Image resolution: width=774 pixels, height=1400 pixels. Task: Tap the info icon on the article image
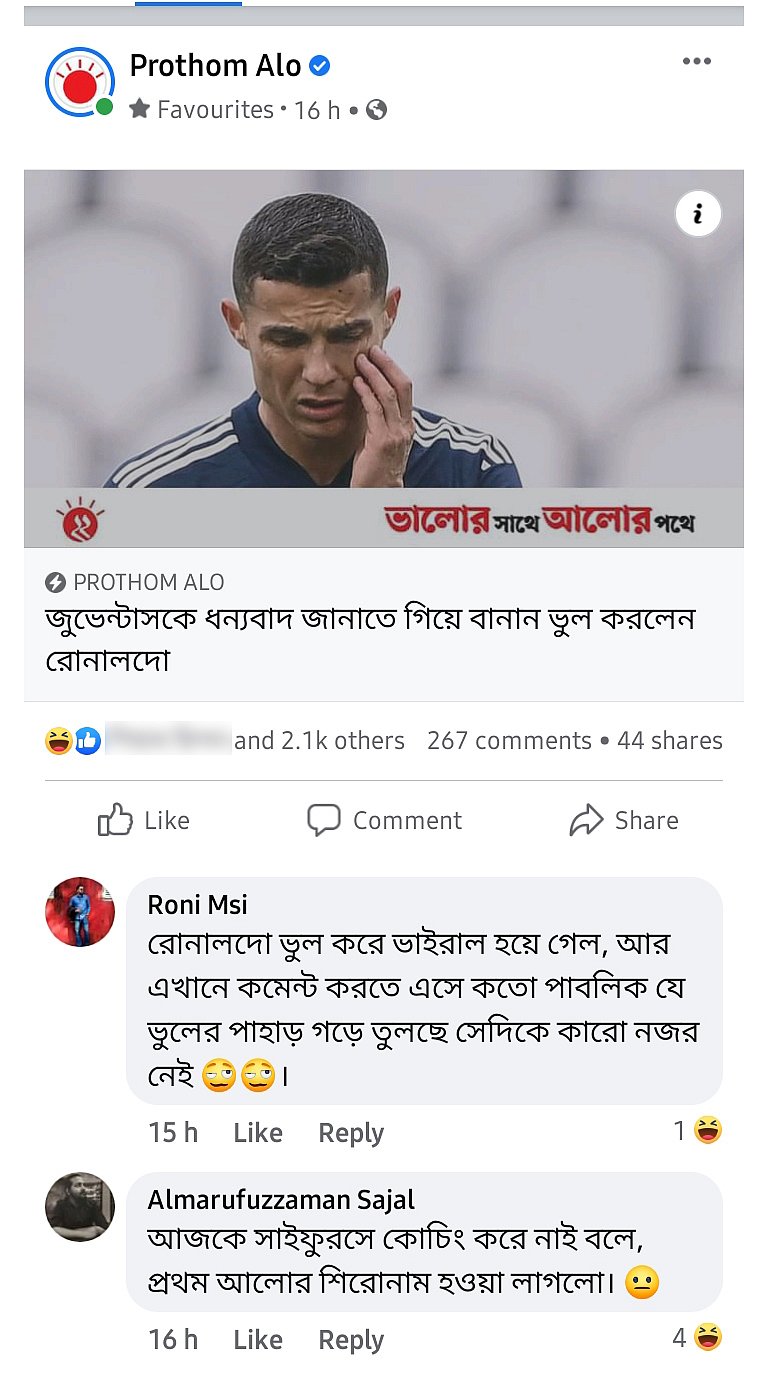(x=698, y=214)
